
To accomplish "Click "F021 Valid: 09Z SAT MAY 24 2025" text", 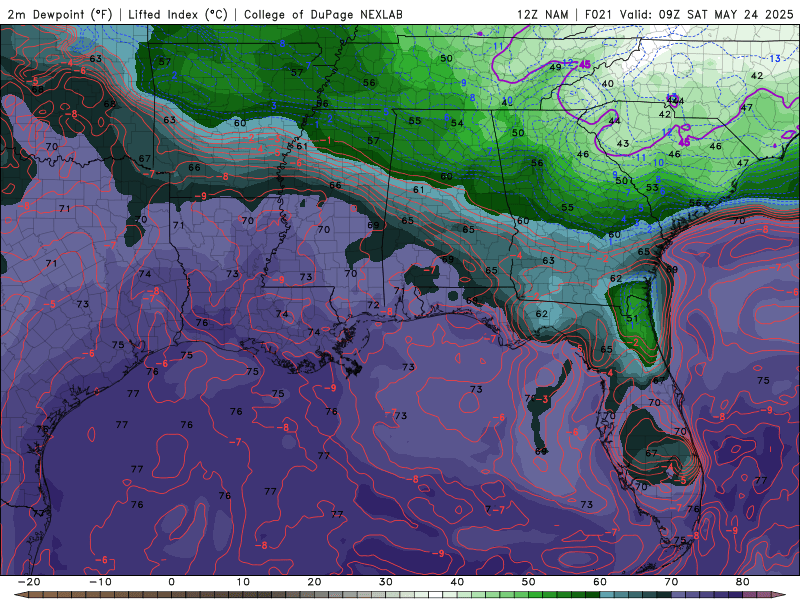I will (689, 14).
